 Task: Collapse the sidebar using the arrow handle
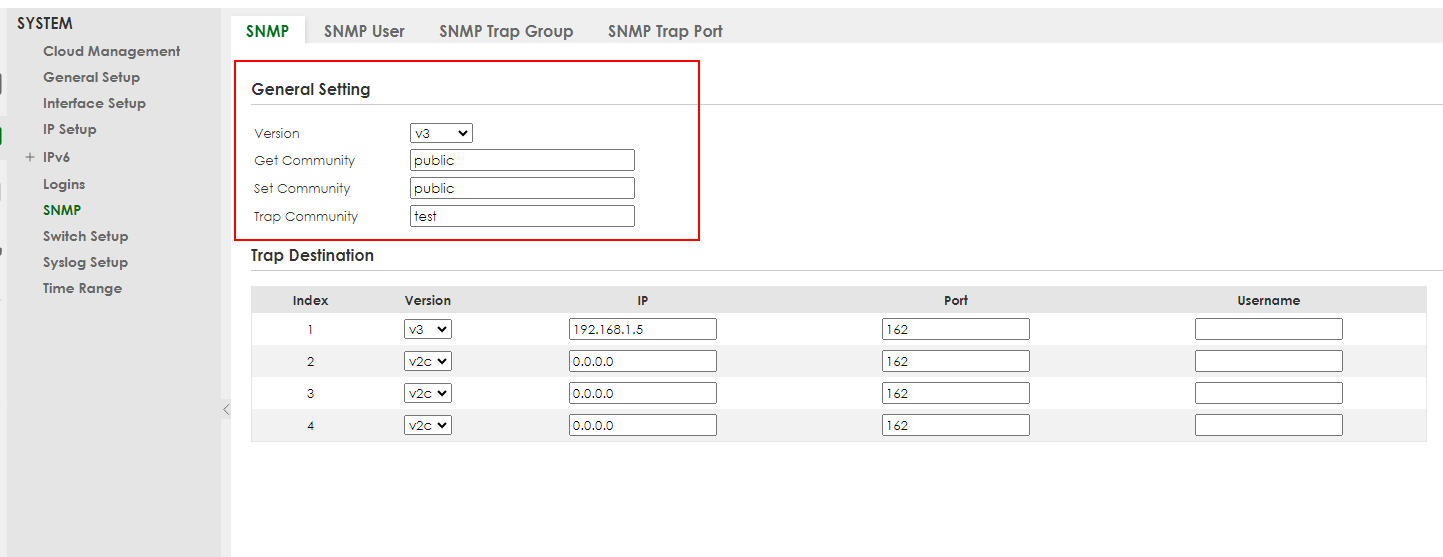pos(226,409)
